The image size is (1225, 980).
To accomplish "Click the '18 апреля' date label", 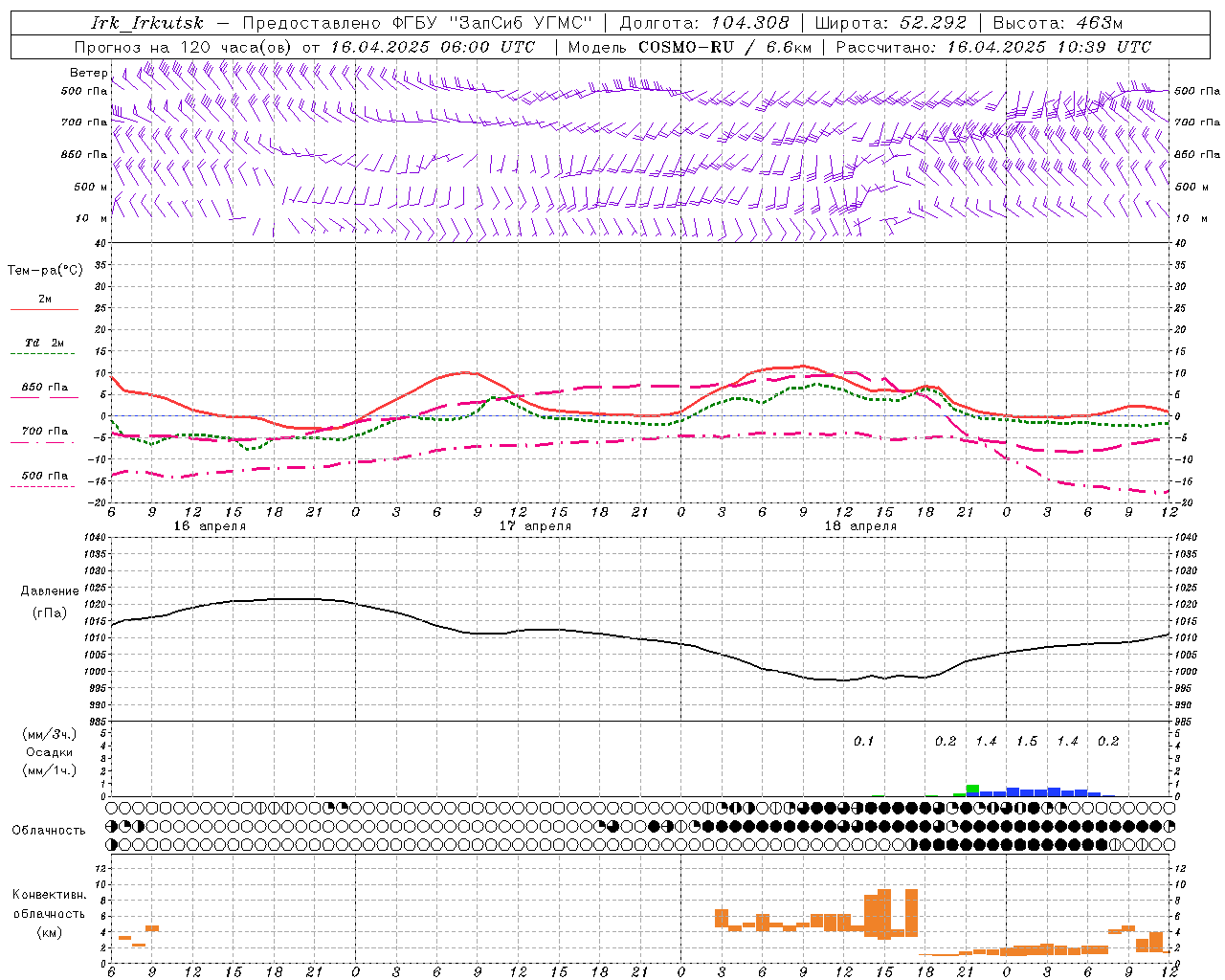I will tap(860, 526).
